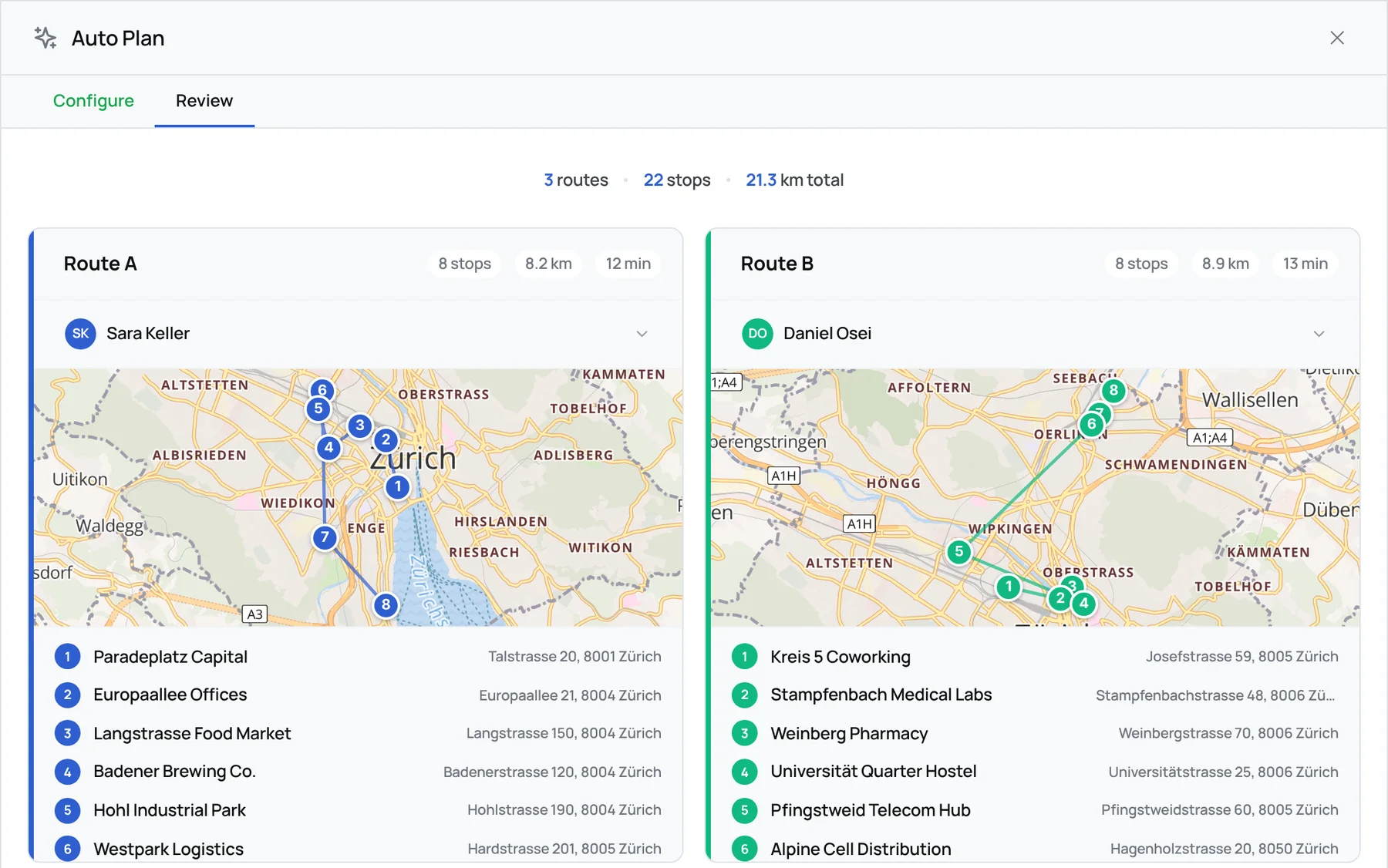This screenshot has width=1388, height=868.
Task: Switch to the Configure tab
Action: tap(93, 101)
